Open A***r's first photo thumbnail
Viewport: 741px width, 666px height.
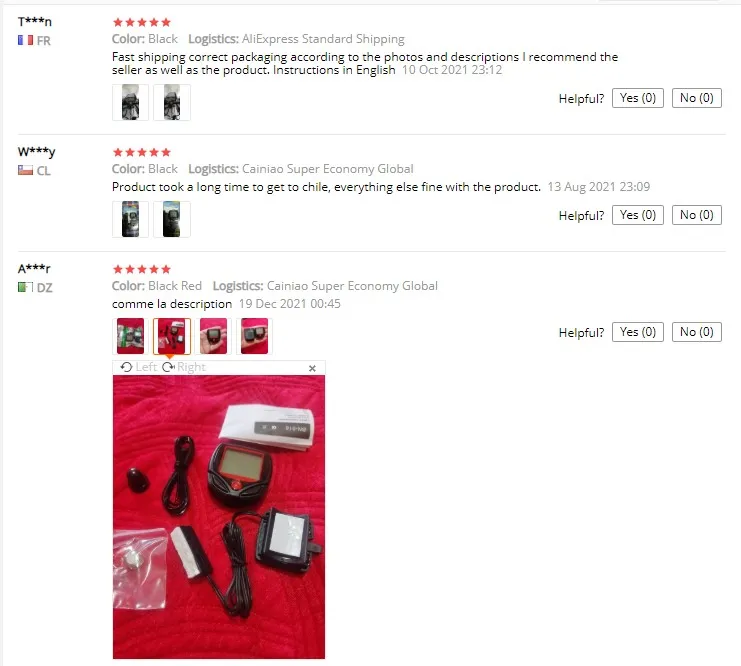click(x=130, y=336)
